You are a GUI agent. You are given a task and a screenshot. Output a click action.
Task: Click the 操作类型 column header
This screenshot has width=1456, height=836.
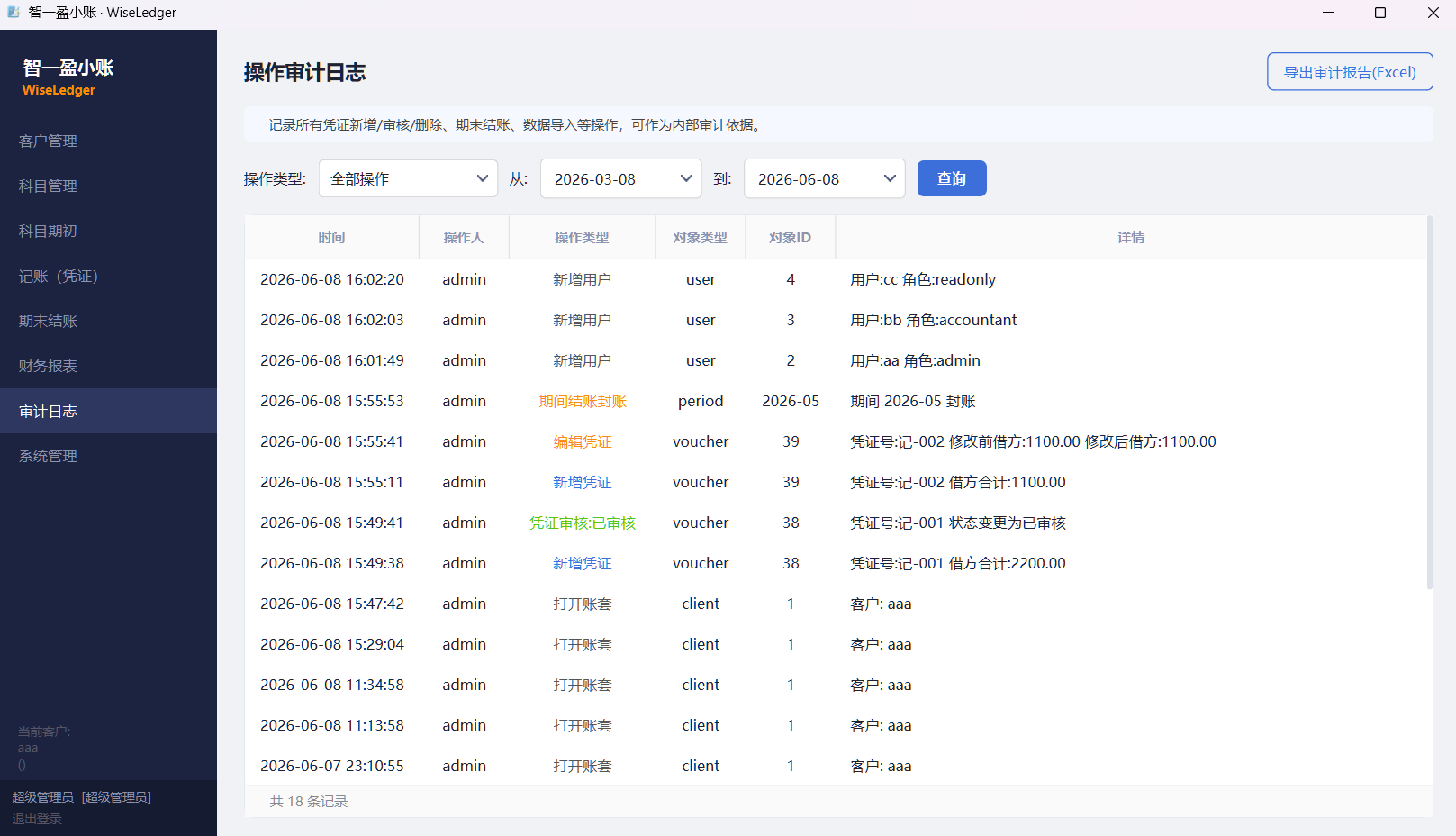coord(582,237)
